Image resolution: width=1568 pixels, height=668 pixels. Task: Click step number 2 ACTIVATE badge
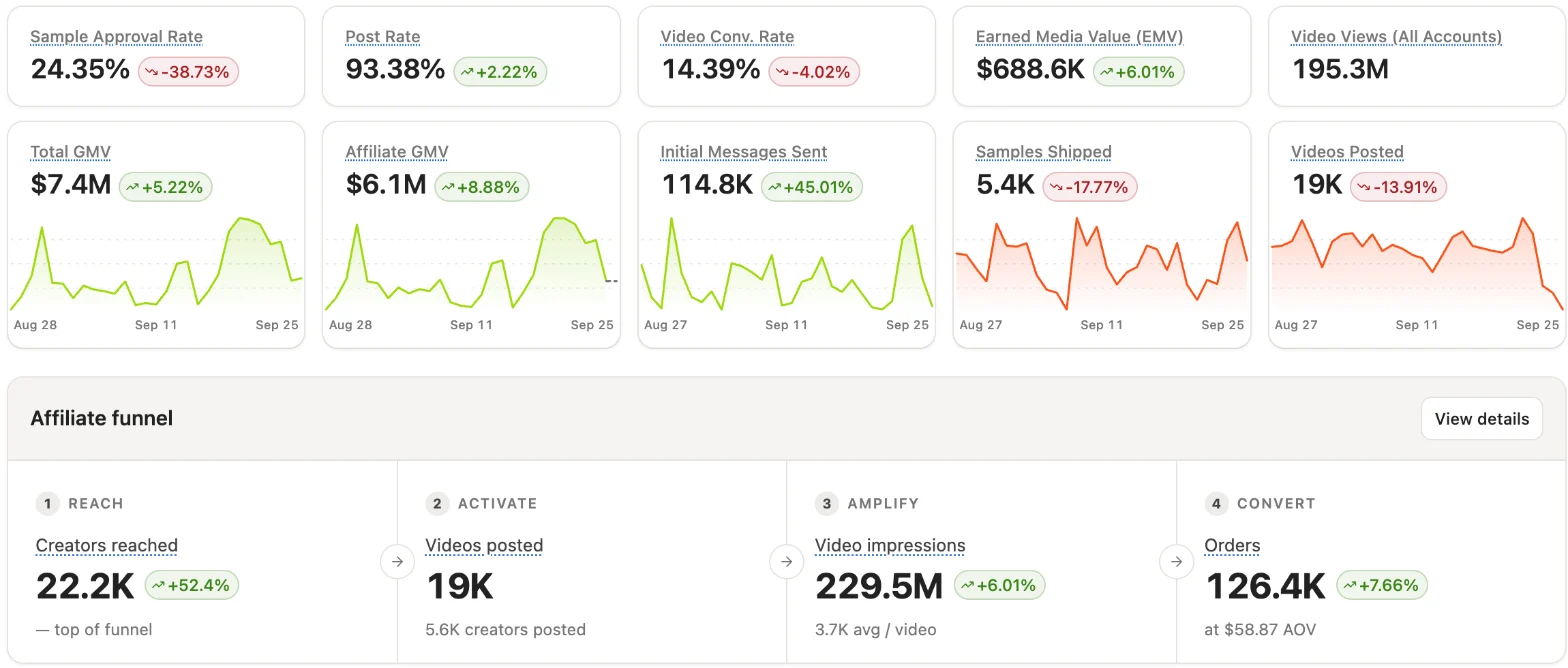point(437,504)
